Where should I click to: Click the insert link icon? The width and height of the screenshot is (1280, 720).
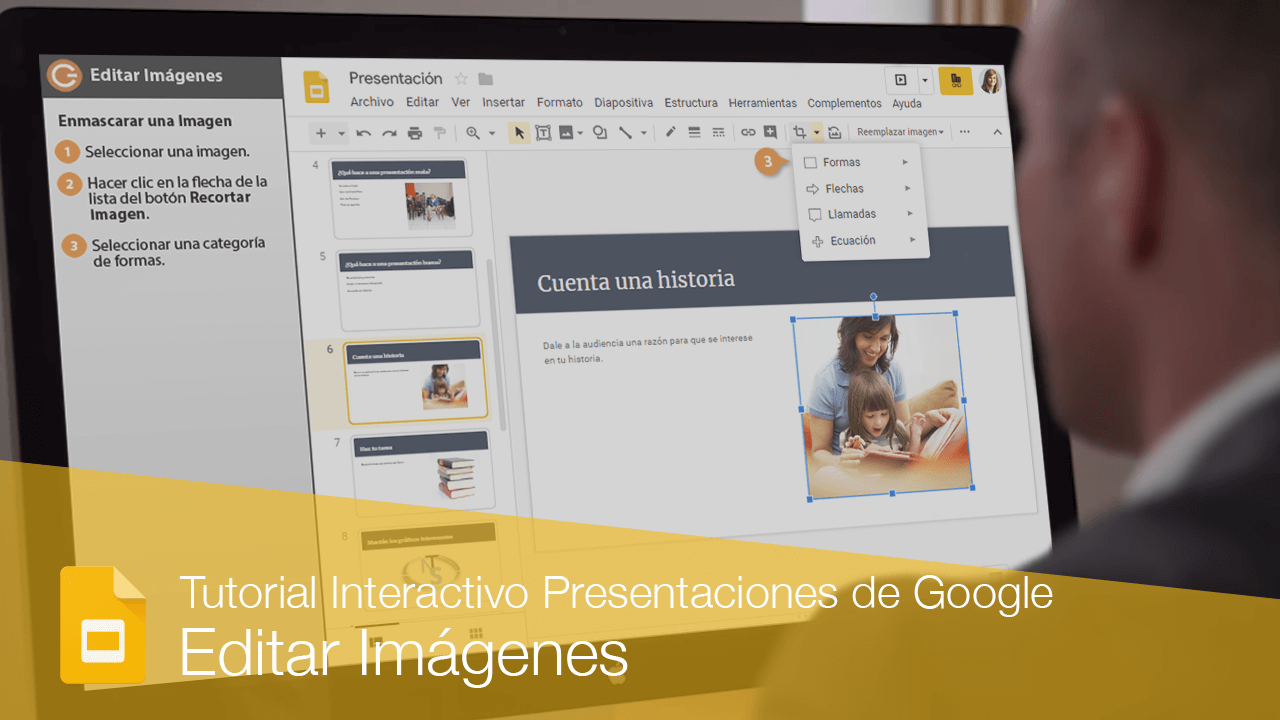click(x=748, y=131)
